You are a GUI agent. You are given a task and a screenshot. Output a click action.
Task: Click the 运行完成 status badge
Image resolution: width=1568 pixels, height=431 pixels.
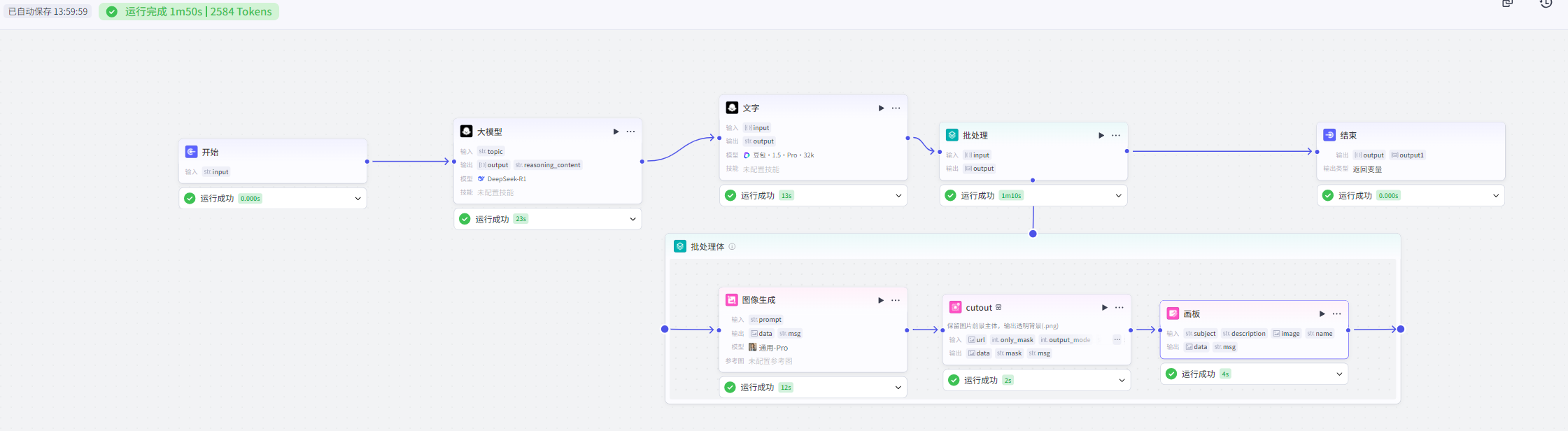click(189, 12)
